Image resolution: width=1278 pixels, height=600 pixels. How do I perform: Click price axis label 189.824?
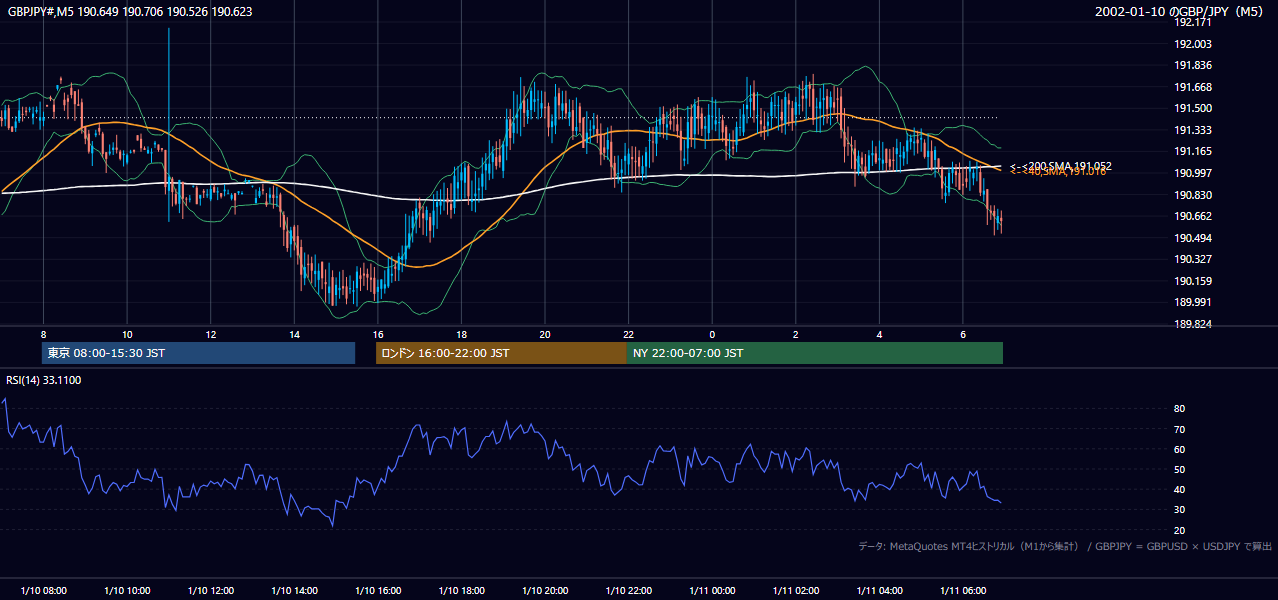click(x=1193, y=324)
